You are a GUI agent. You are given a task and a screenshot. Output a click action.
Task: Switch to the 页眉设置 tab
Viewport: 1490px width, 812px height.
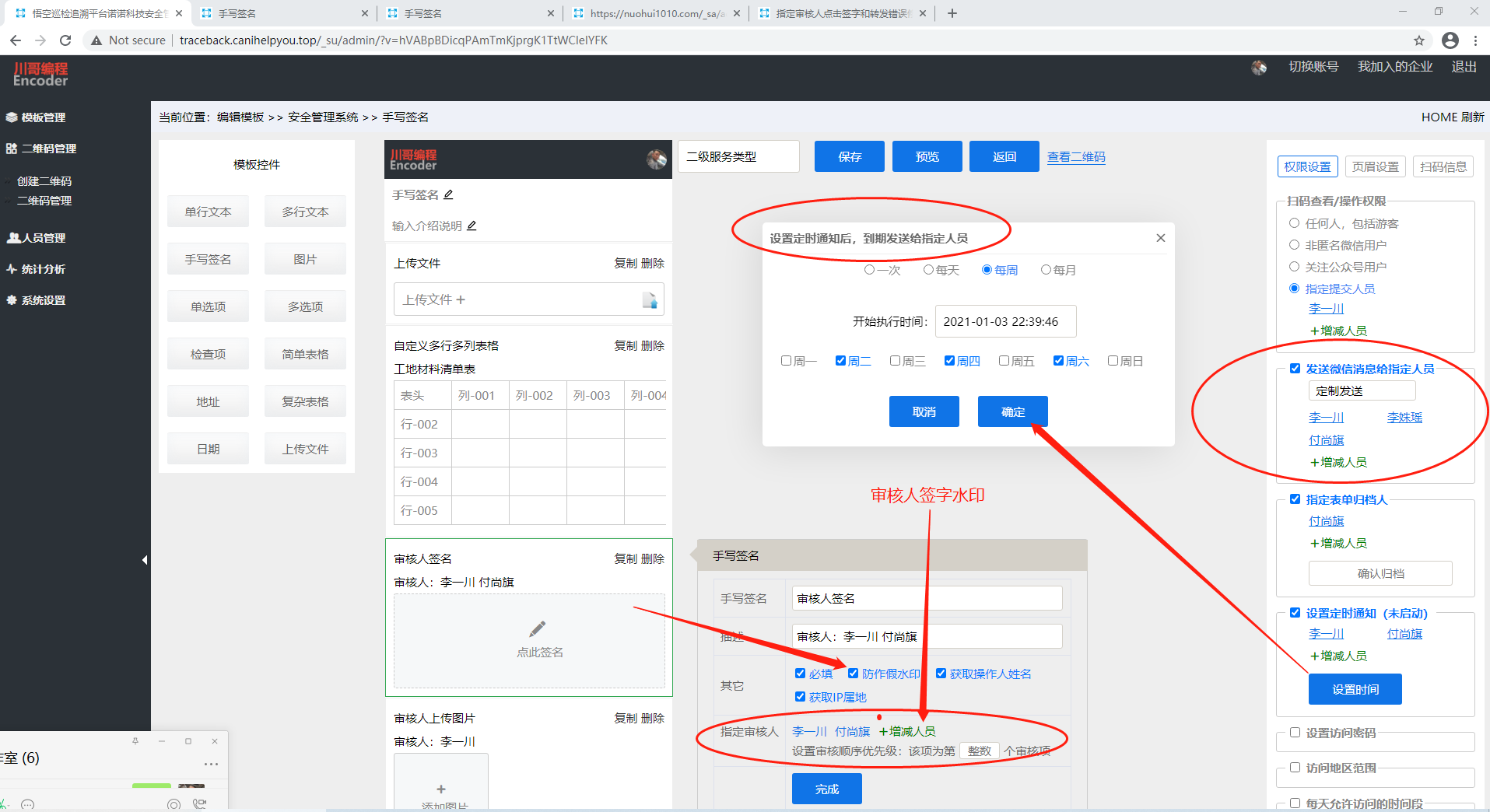click(1375, 166)
